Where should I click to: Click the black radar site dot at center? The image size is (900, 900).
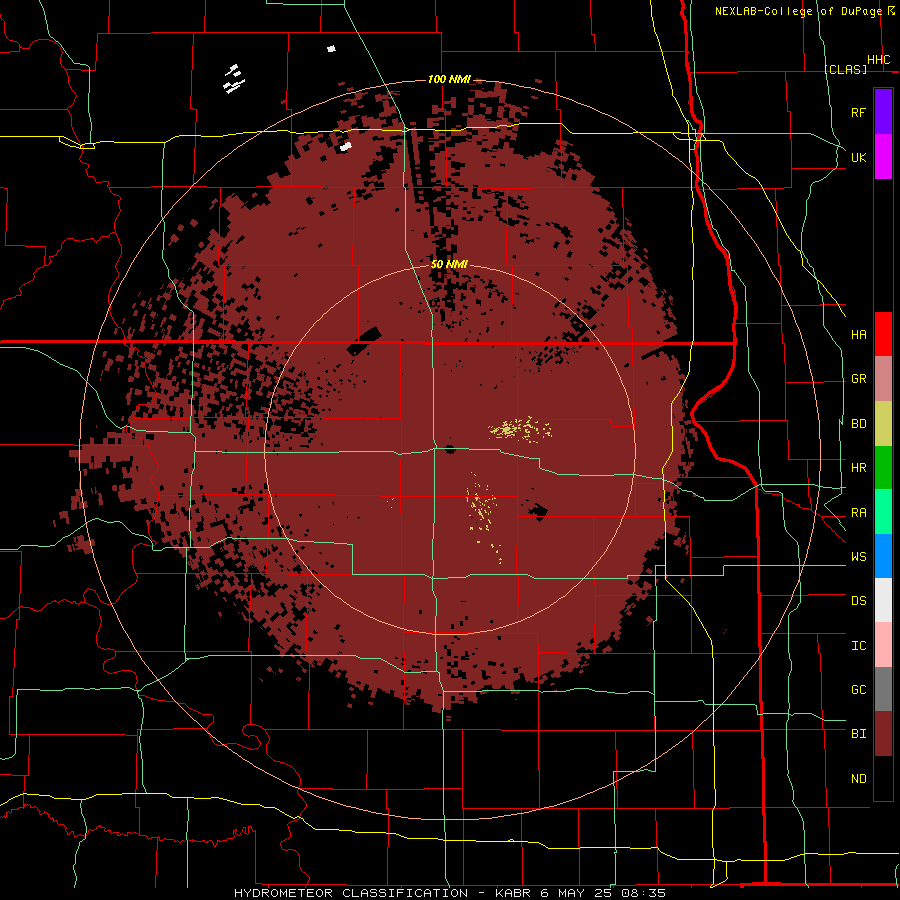point(450,449)
